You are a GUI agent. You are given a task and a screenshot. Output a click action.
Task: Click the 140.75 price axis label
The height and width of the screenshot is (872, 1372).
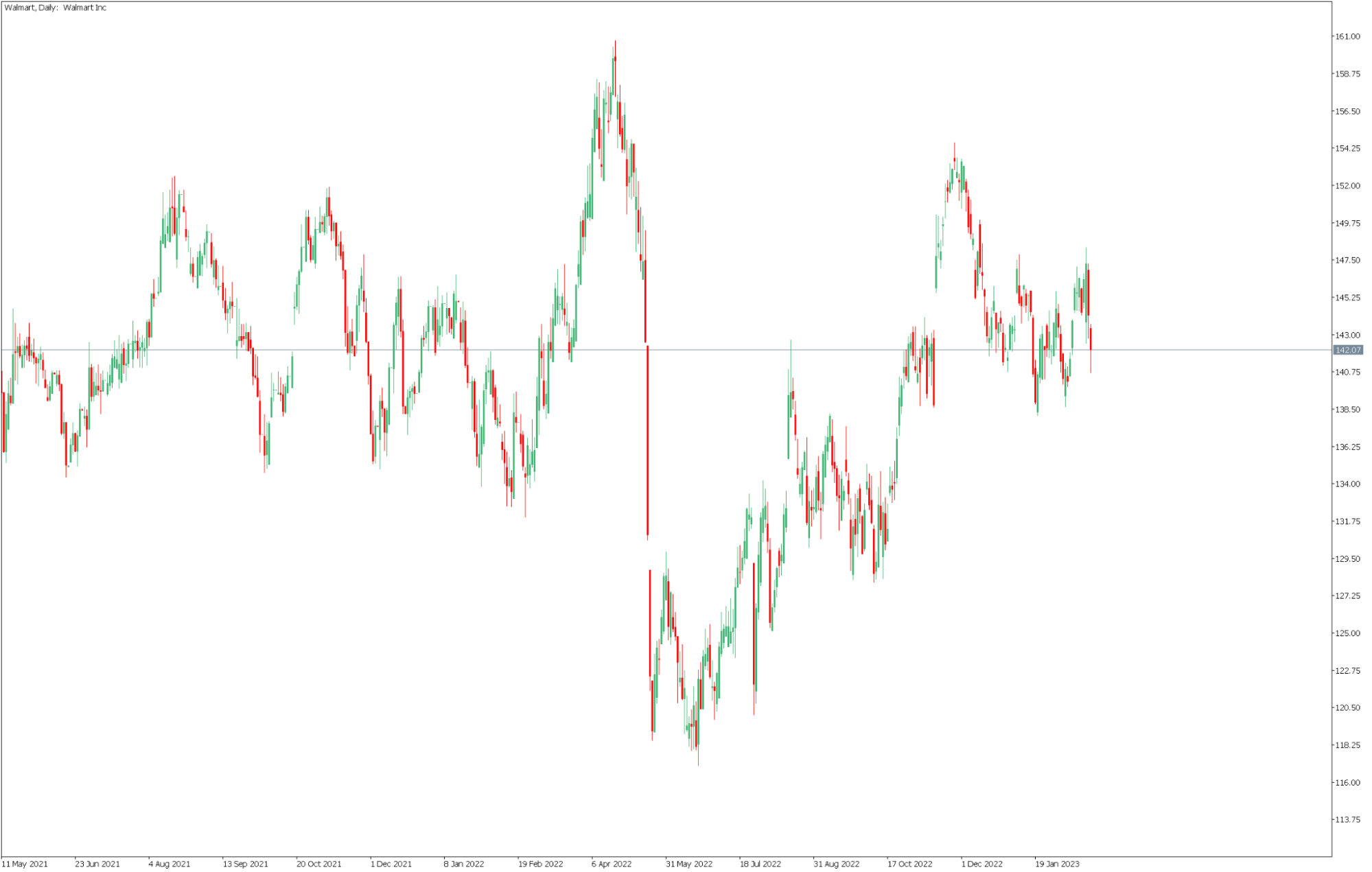1347,372
